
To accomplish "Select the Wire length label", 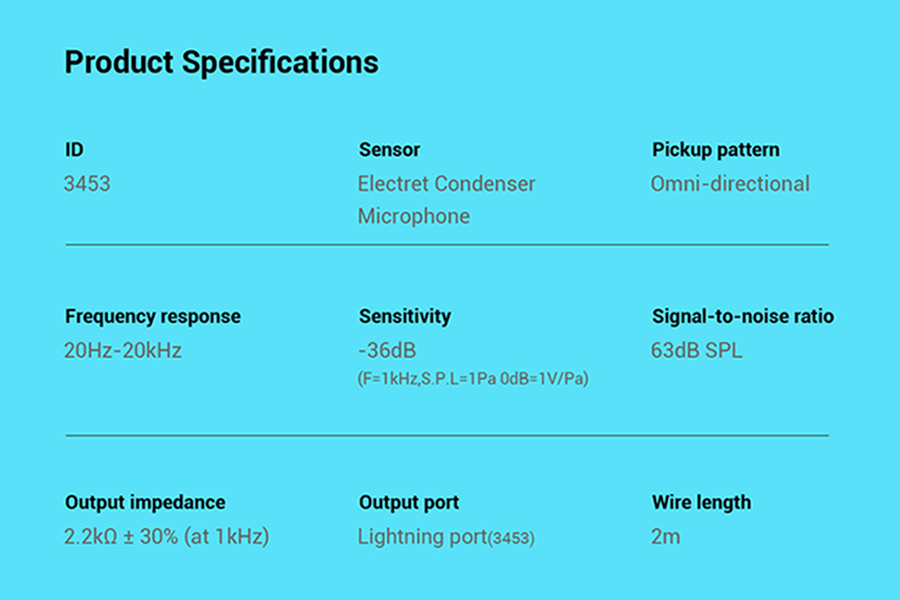I will 701,502.
